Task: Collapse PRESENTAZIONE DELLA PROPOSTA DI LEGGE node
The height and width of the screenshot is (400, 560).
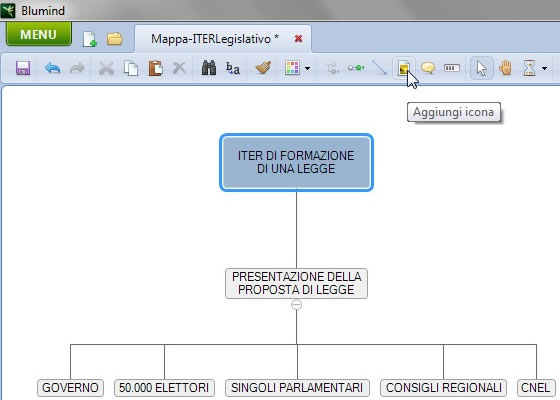Action: [x=296, y=305]
